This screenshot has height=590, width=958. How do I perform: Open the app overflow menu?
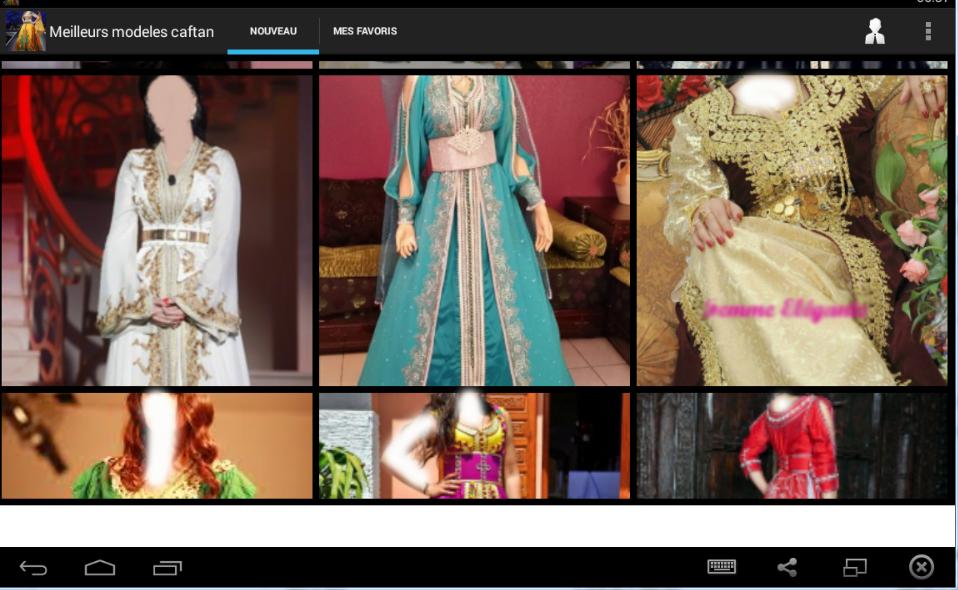(927, 31)
